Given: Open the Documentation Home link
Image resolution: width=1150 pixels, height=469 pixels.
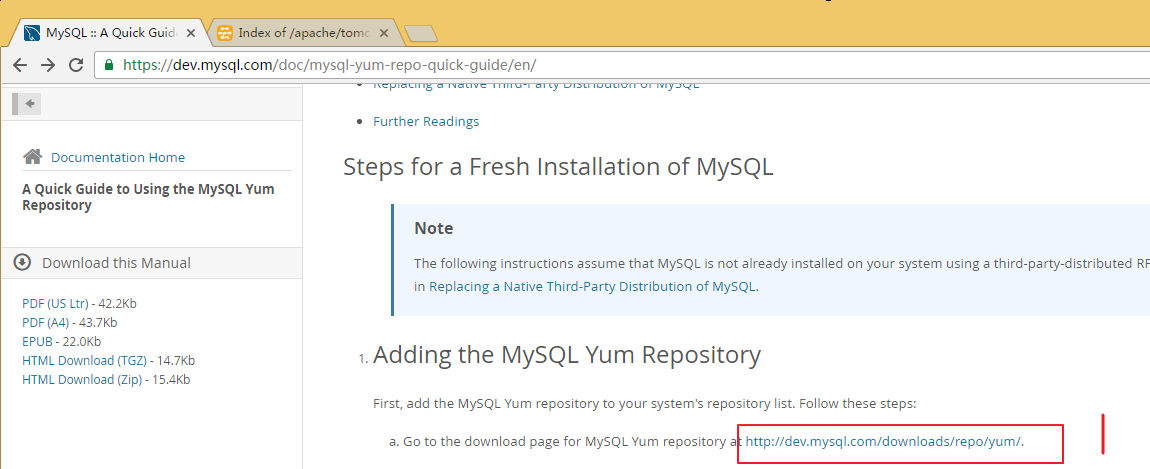Looking at the screenshot, I should [x=117, y=157].
